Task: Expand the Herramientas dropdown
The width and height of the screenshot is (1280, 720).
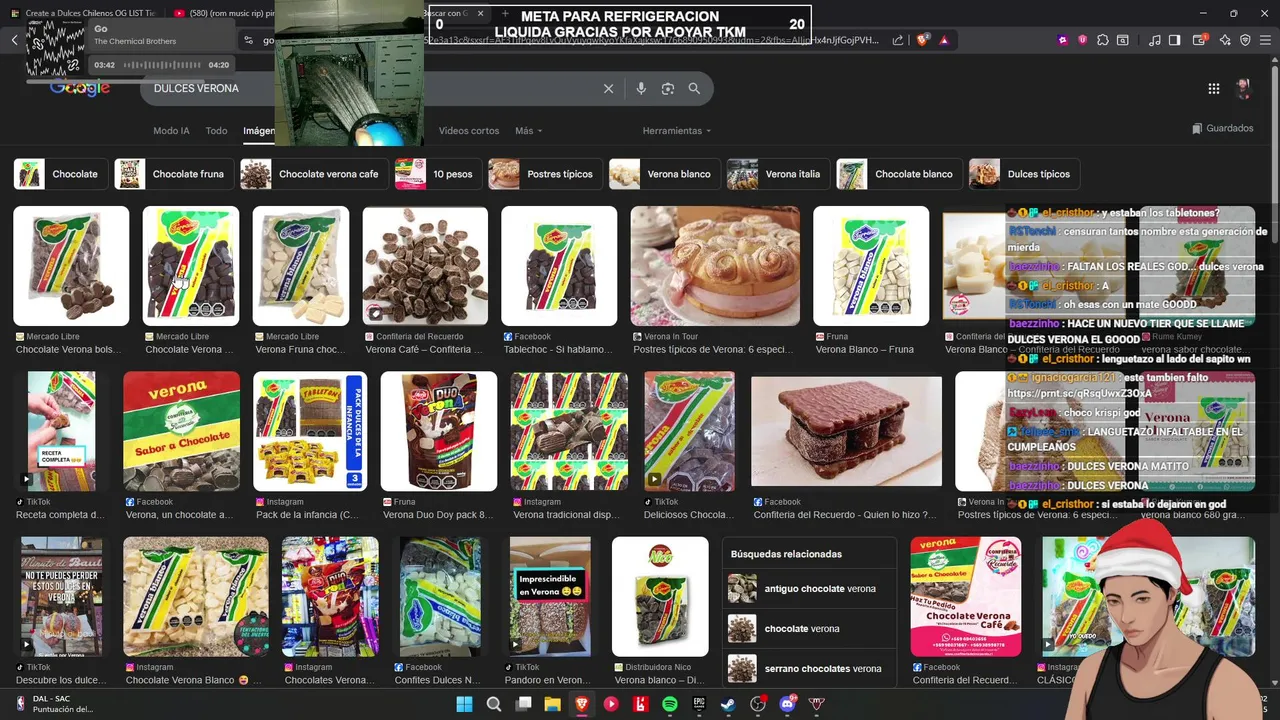Action: pos(677,131)
